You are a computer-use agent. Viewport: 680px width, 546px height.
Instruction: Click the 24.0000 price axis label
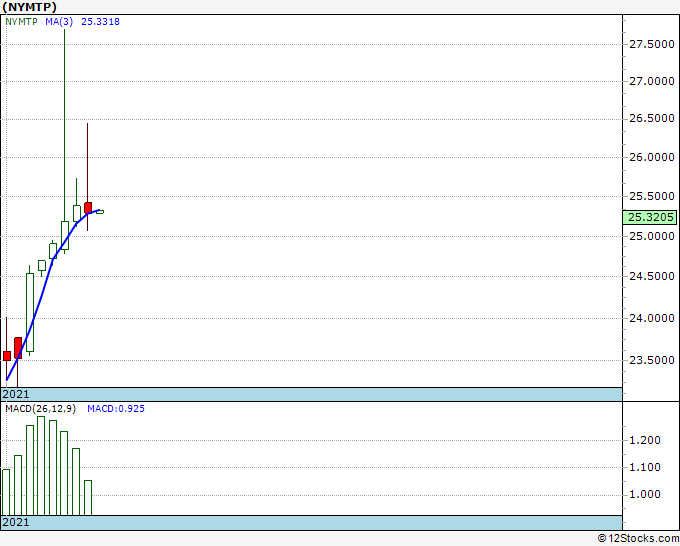[x=652, y=318]
